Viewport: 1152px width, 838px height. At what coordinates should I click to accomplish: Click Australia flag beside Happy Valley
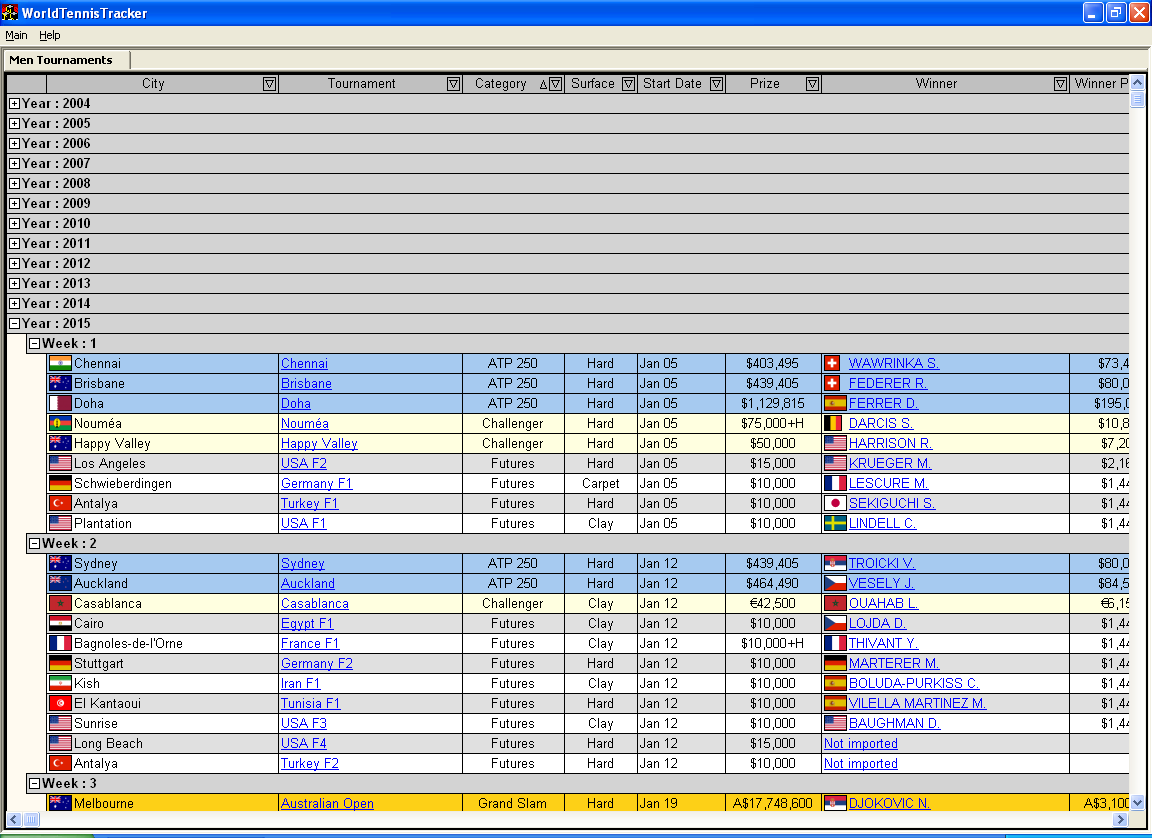[60, 444]
